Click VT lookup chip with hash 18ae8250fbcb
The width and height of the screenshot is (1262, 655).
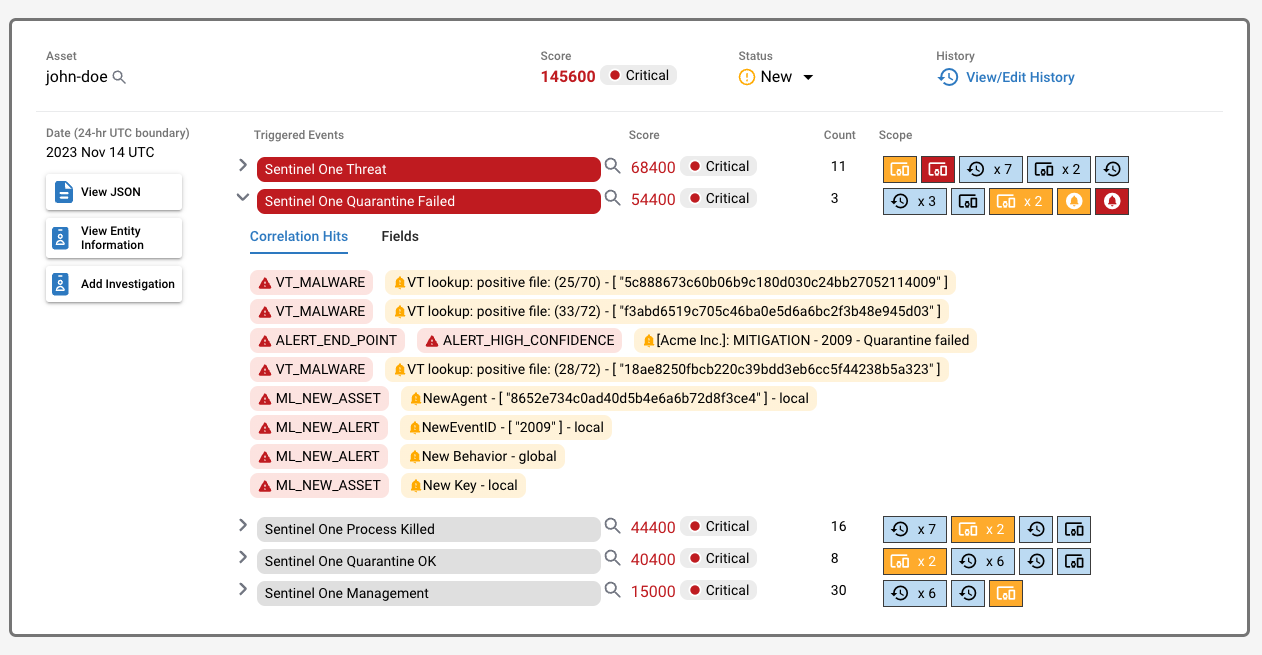[667, 369]
